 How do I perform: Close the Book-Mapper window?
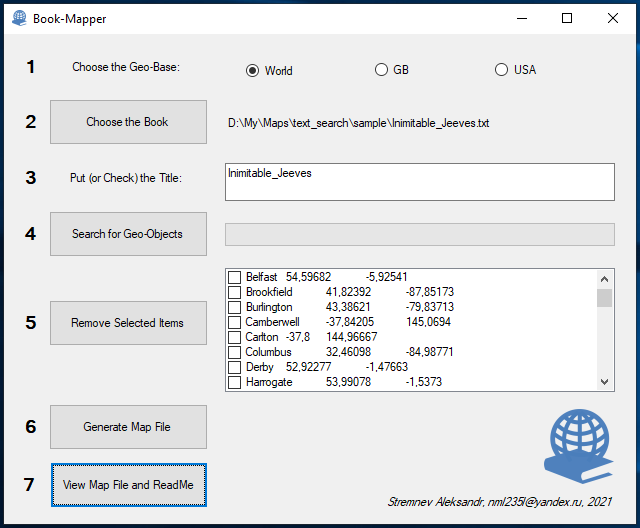click(x=613, y=18)
